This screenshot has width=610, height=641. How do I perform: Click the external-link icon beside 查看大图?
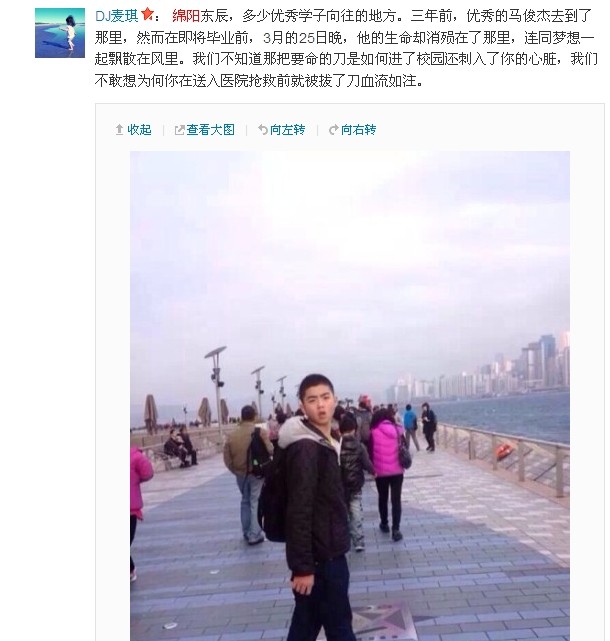(179, 130)
